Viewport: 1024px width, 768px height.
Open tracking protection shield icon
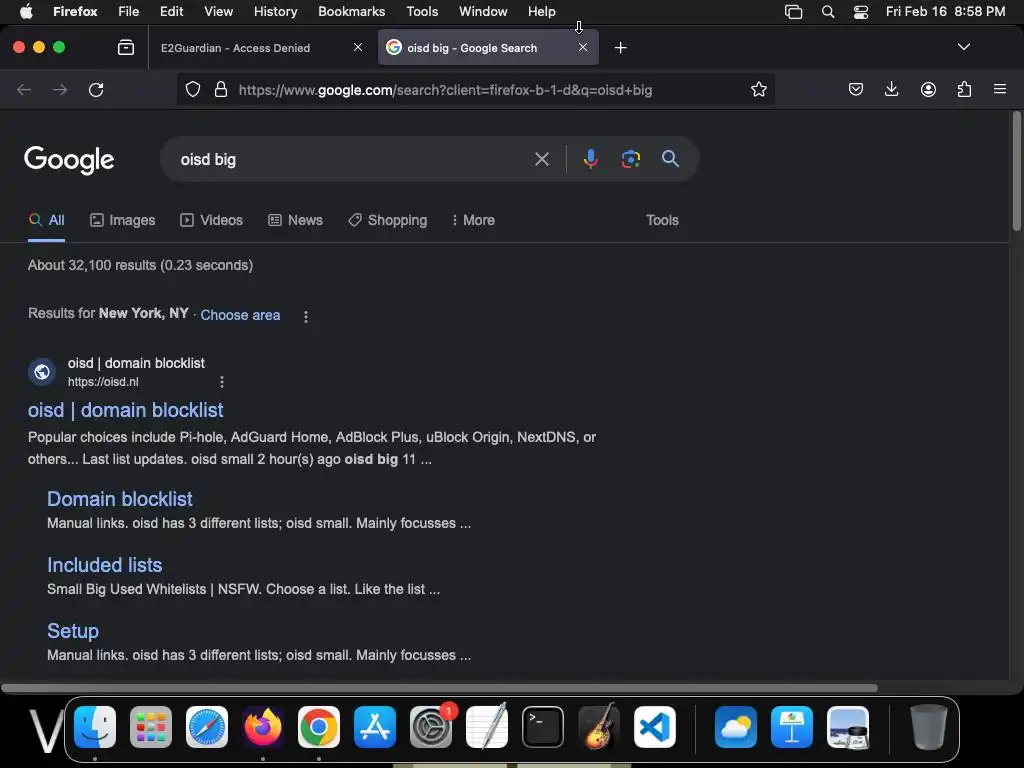193,89
